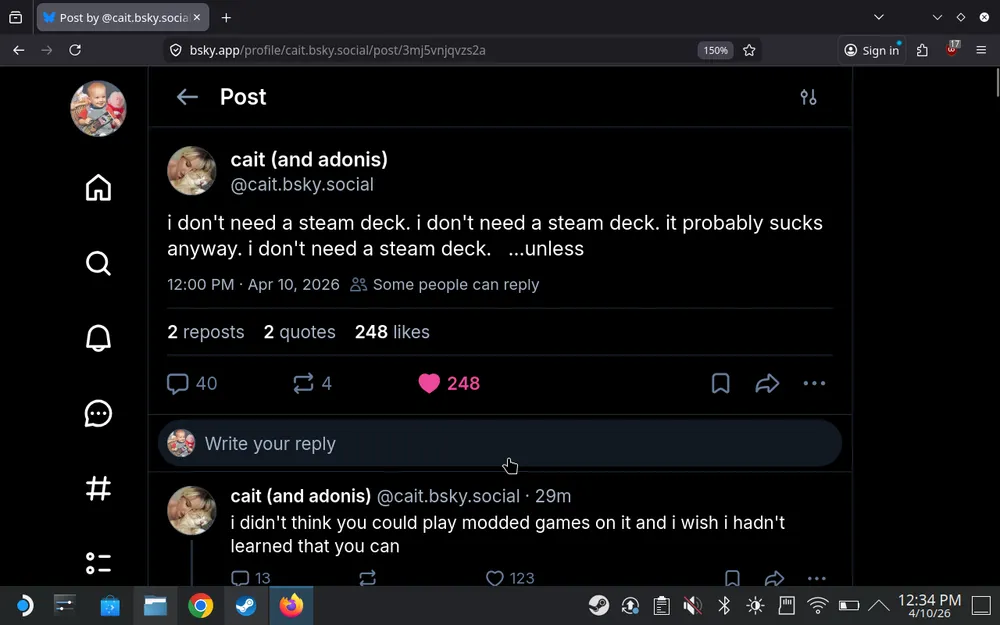Open the Bluesky Home feed icon
Screen dimensions: 1000x625
[x=98, y=188]
